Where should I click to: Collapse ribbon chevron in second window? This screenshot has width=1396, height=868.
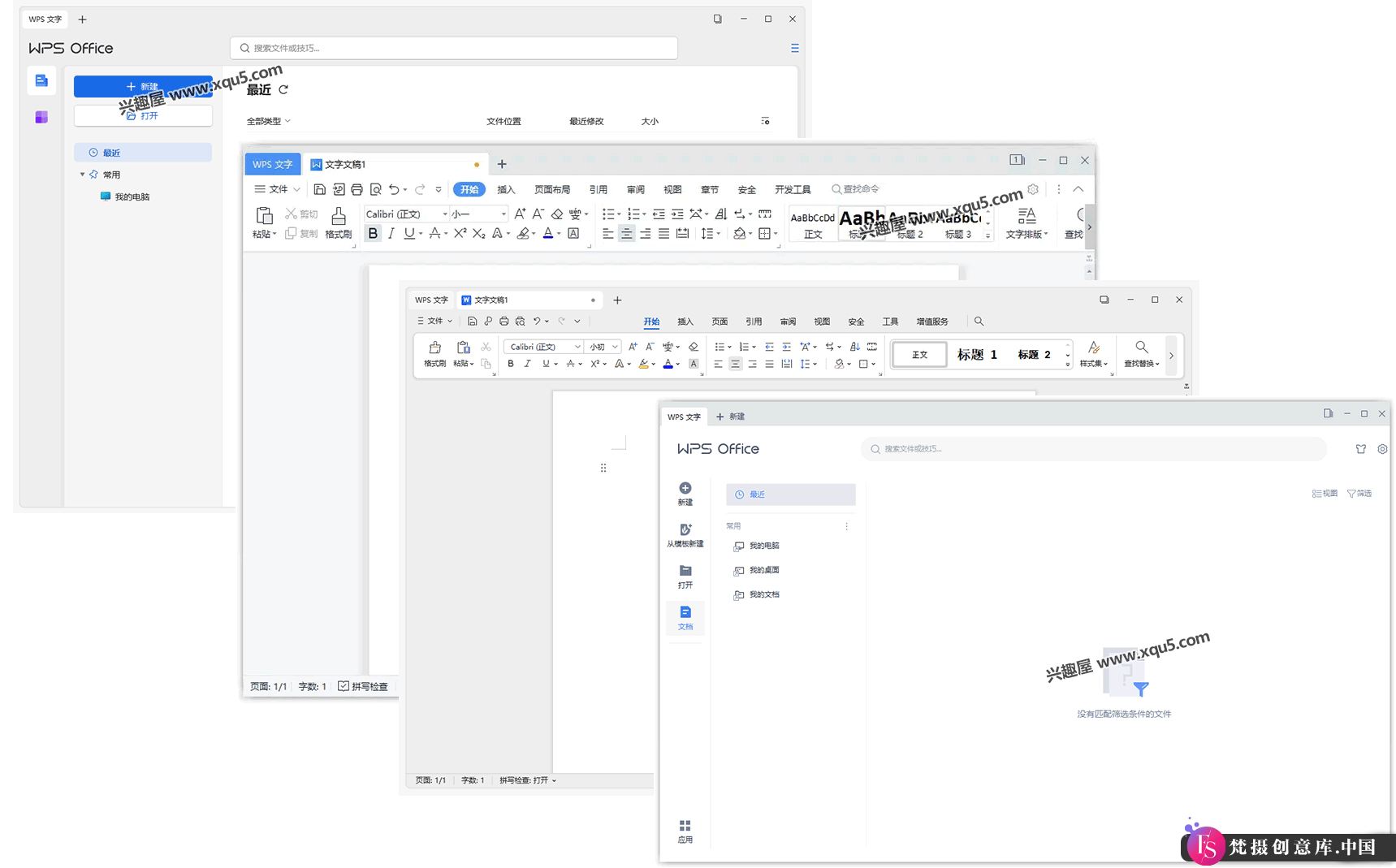1078,189
